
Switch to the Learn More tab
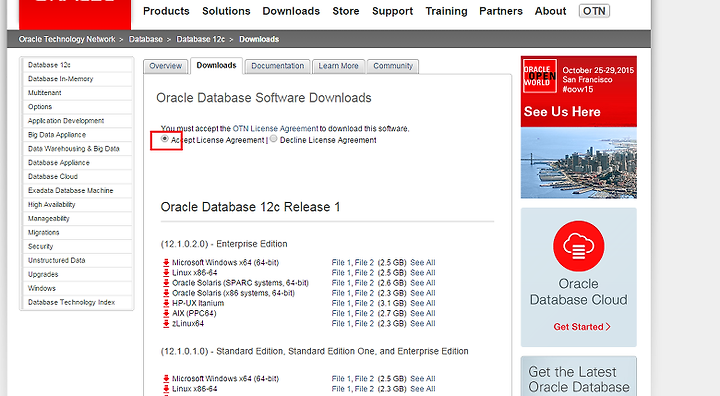(x=338, y=66)
